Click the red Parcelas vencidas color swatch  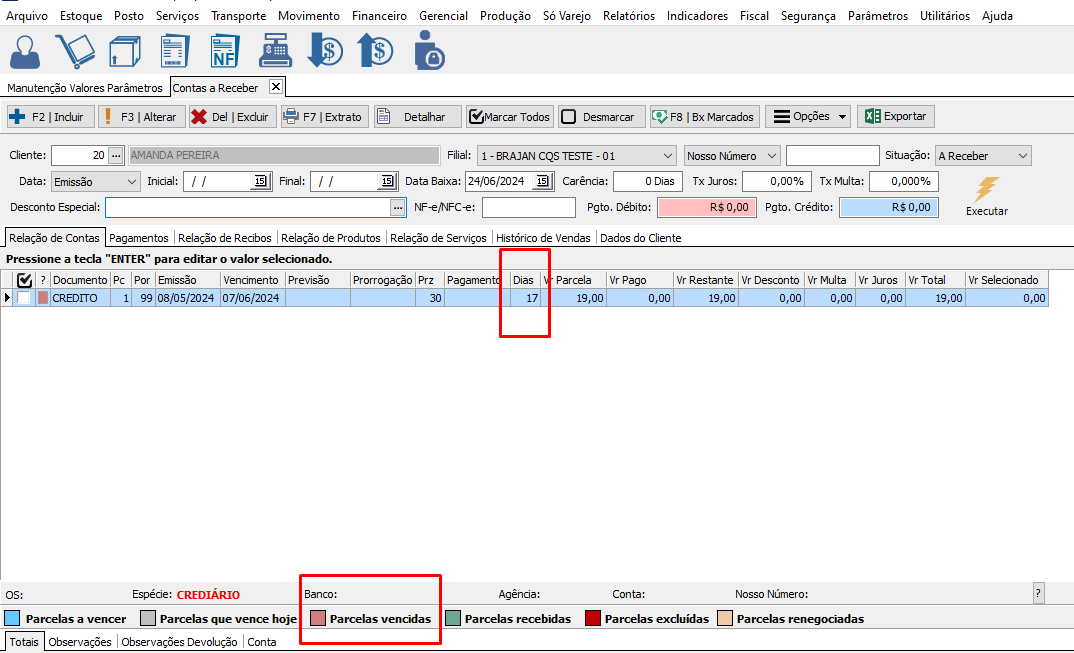point(318,619)
